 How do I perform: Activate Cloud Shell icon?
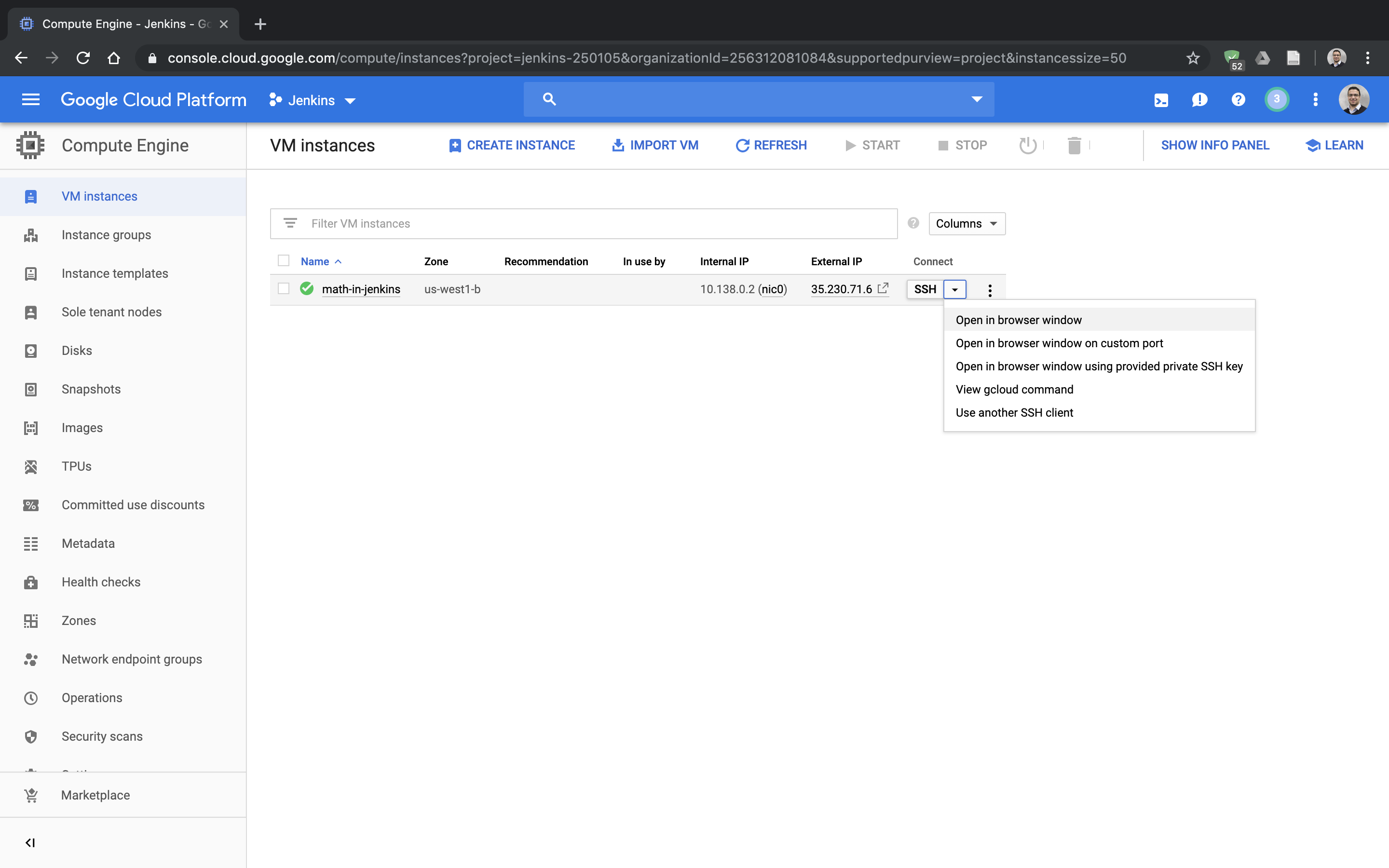[1160, 100]
